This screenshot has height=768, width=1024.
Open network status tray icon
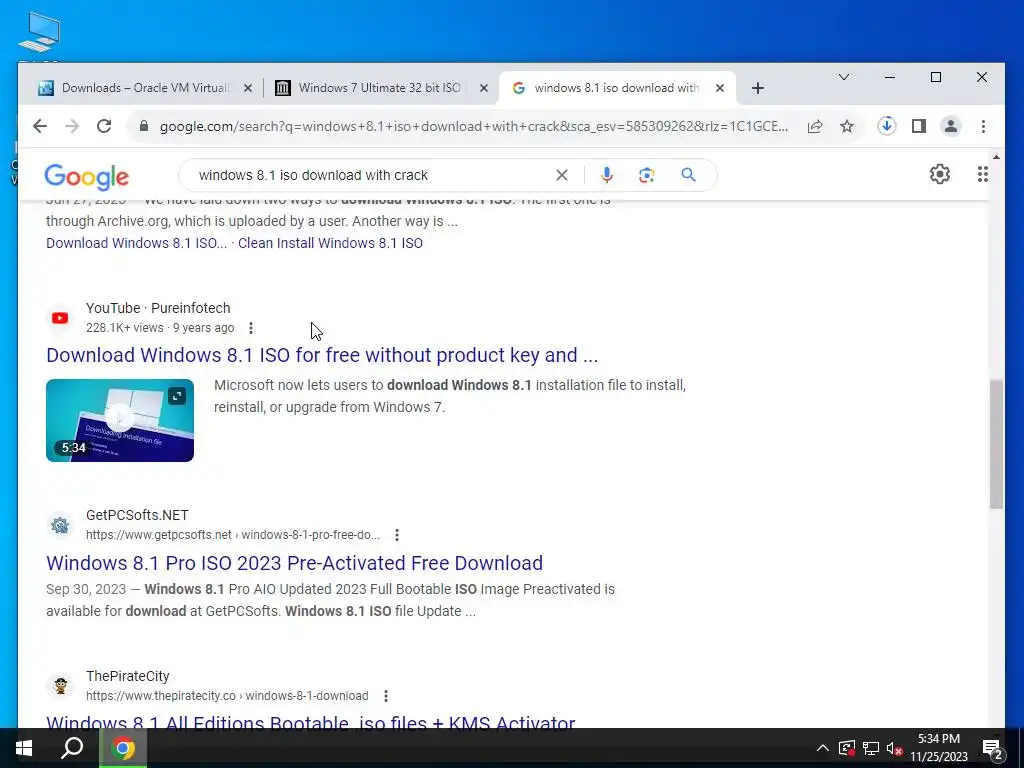point(871,748)
